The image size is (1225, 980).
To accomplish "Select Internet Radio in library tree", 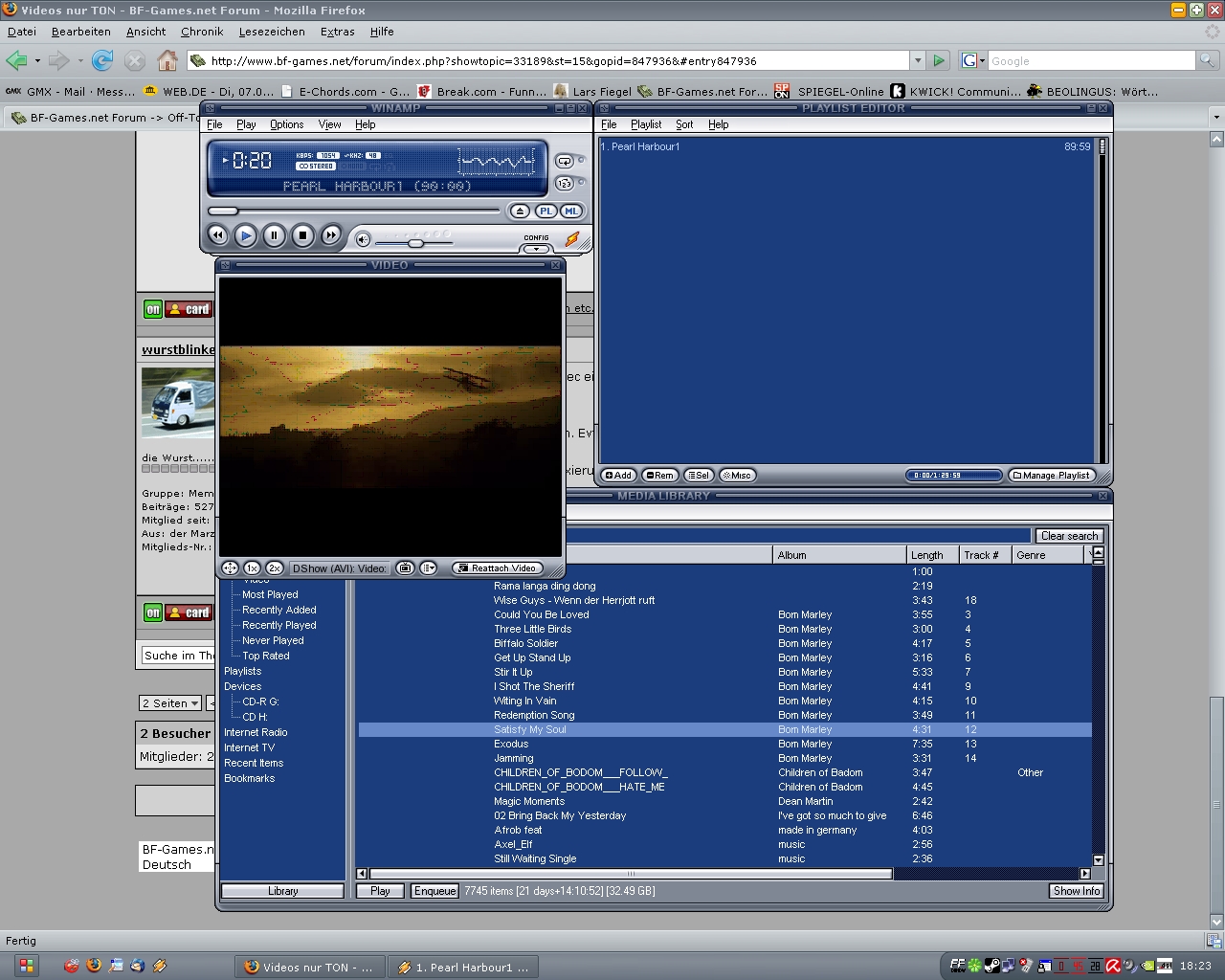I will [256, 732].
